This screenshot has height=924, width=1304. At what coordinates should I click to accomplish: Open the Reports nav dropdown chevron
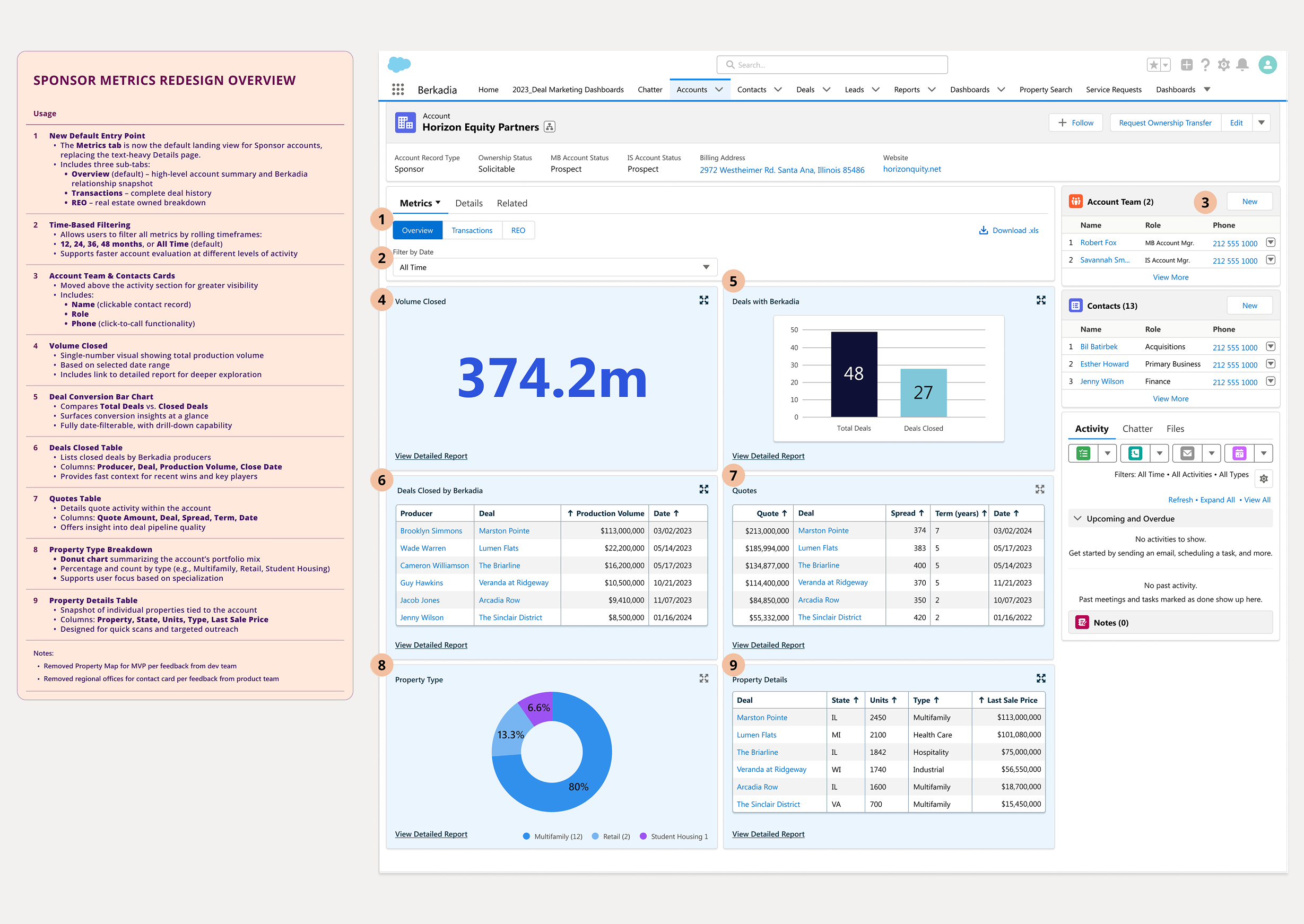[x=932, y=89]
